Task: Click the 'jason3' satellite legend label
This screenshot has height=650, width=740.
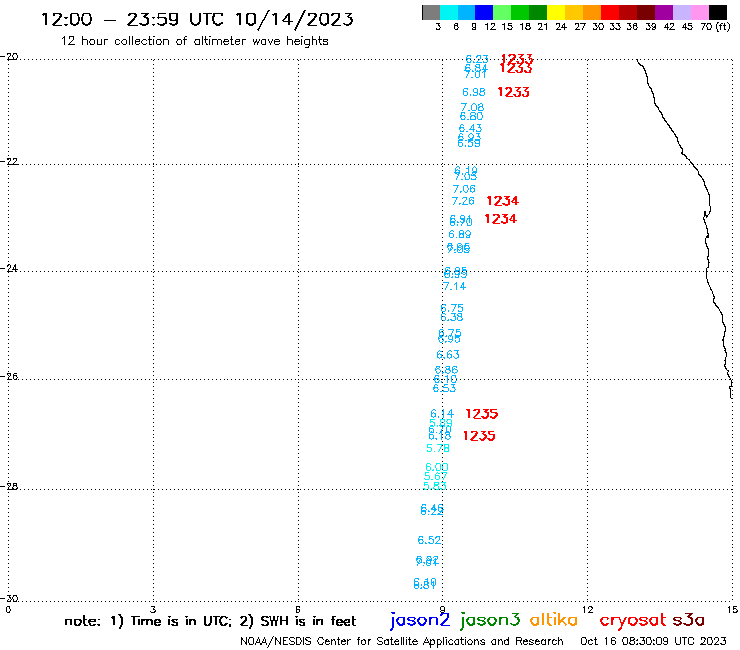Action: [490, 620]
